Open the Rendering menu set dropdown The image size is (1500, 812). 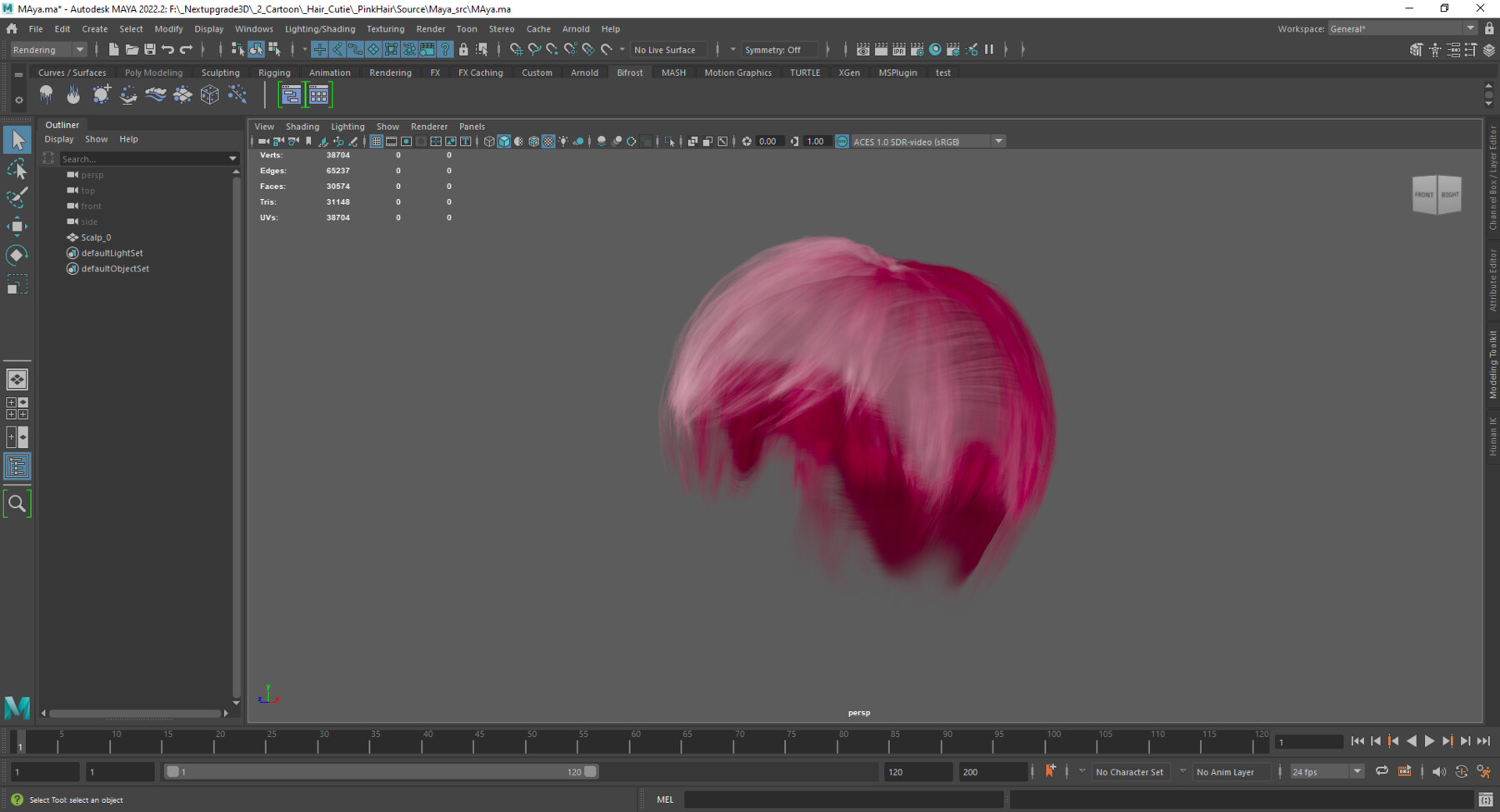click(48, 50)
